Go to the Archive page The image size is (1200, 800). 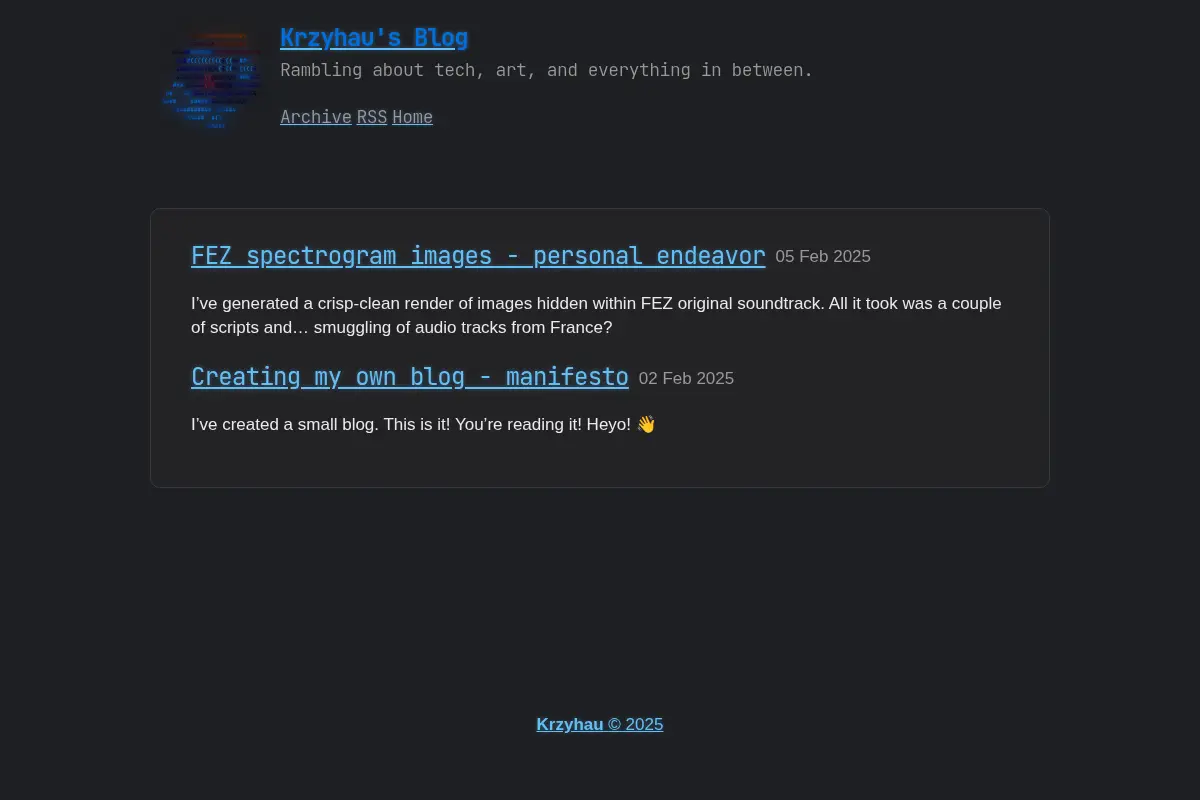tap(316, 117)
